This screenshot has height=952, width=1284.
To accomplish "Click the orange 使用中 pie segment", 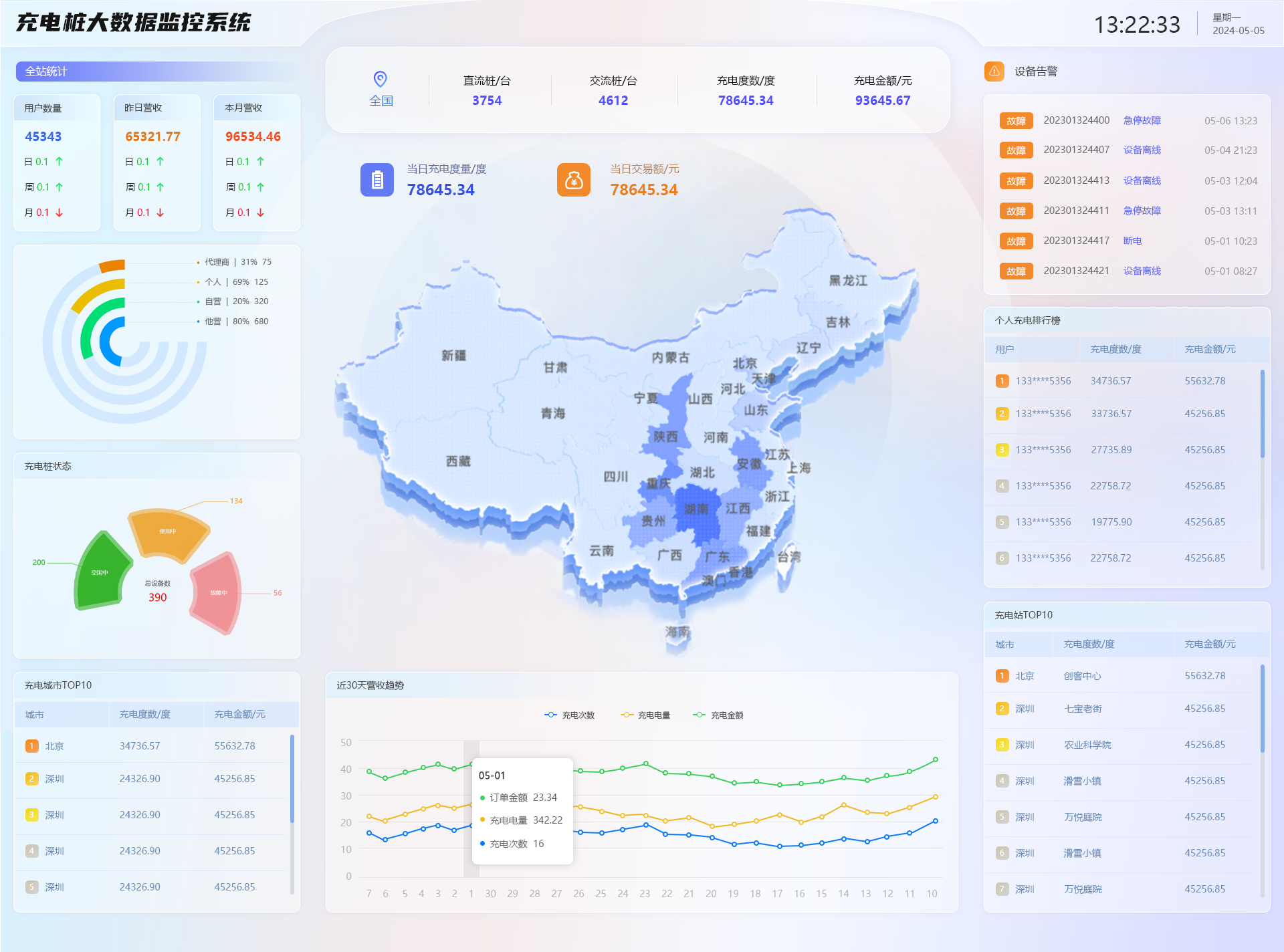I will click(x=167, y=531).
